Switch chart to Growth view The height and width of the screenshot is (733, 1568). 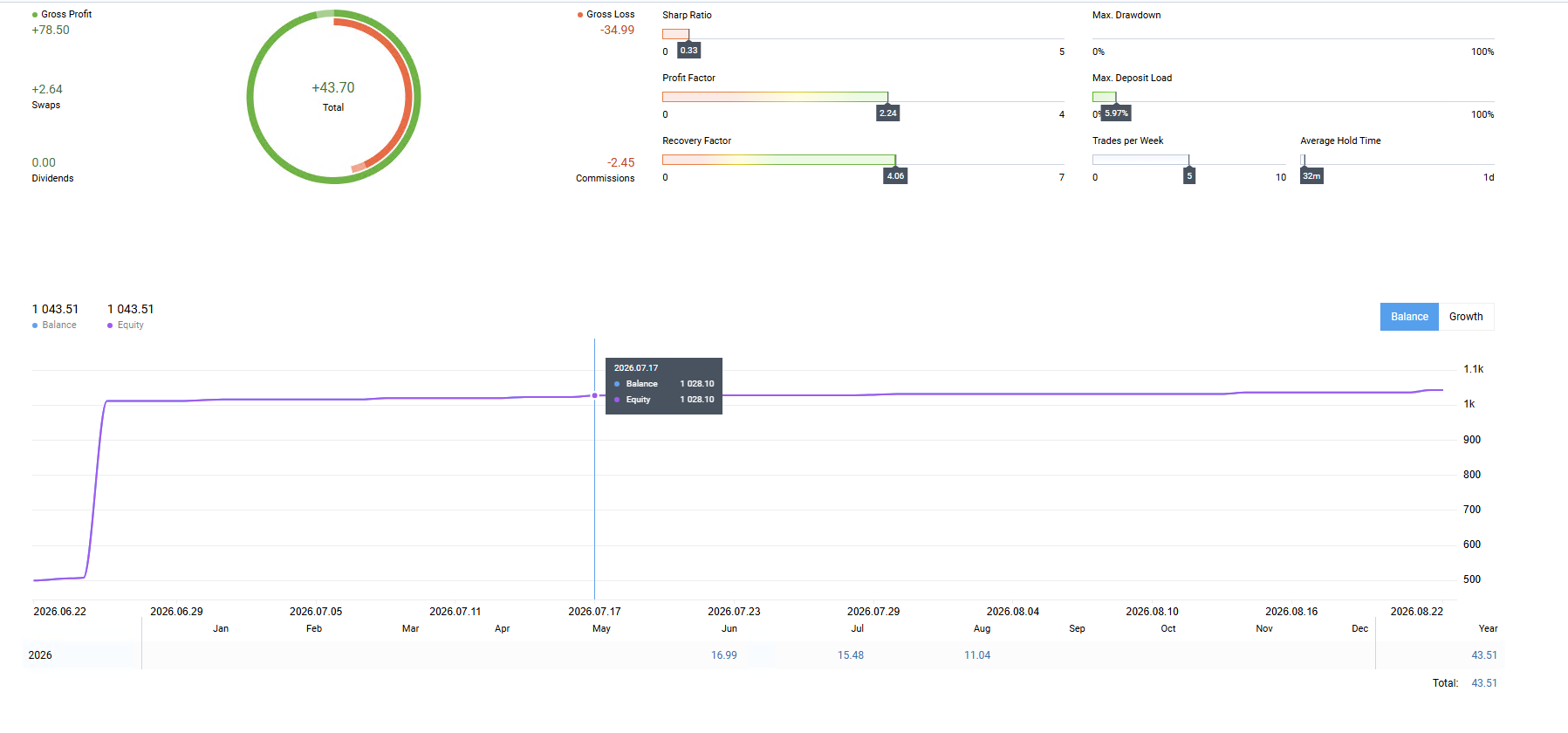1466,317
